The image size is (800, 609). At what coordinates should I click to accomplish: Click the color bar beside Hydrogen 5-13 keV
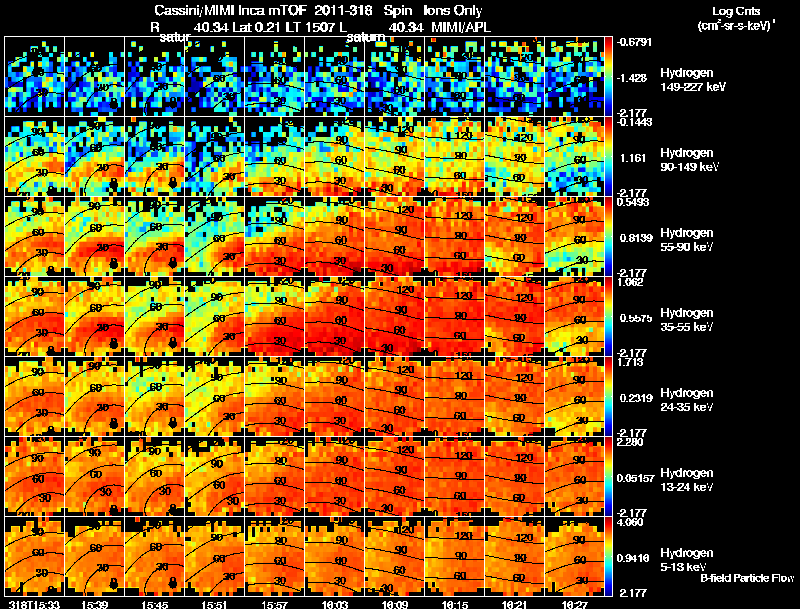(x=608, y=556)
